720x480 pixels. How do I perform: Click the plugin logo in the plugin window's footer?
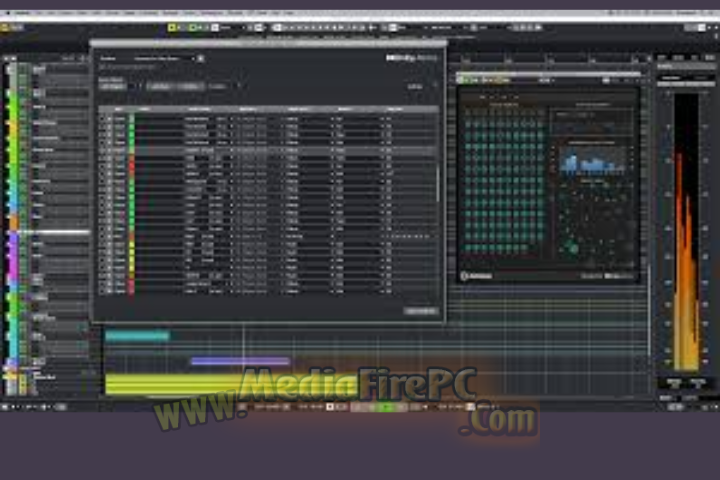point(477,276)
